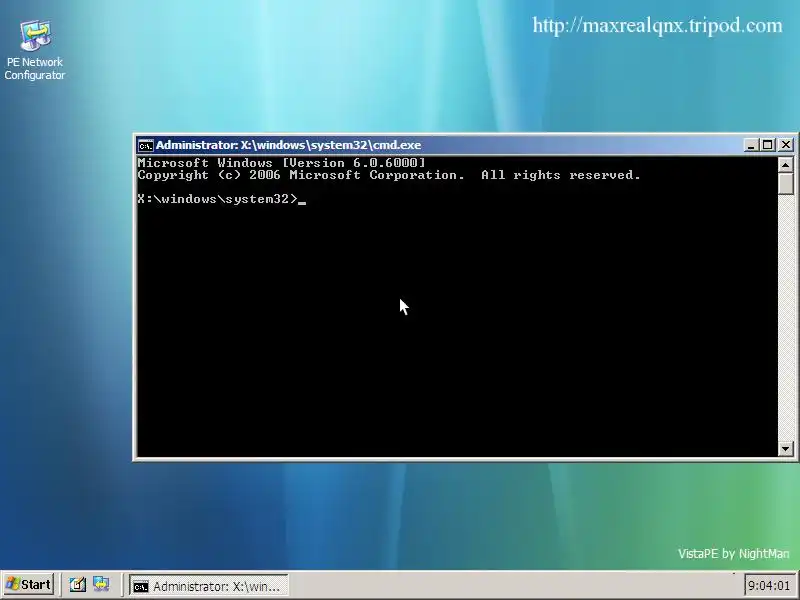Minimize the command prompt window
Viewport: 800px width, 600px height.
750,145
